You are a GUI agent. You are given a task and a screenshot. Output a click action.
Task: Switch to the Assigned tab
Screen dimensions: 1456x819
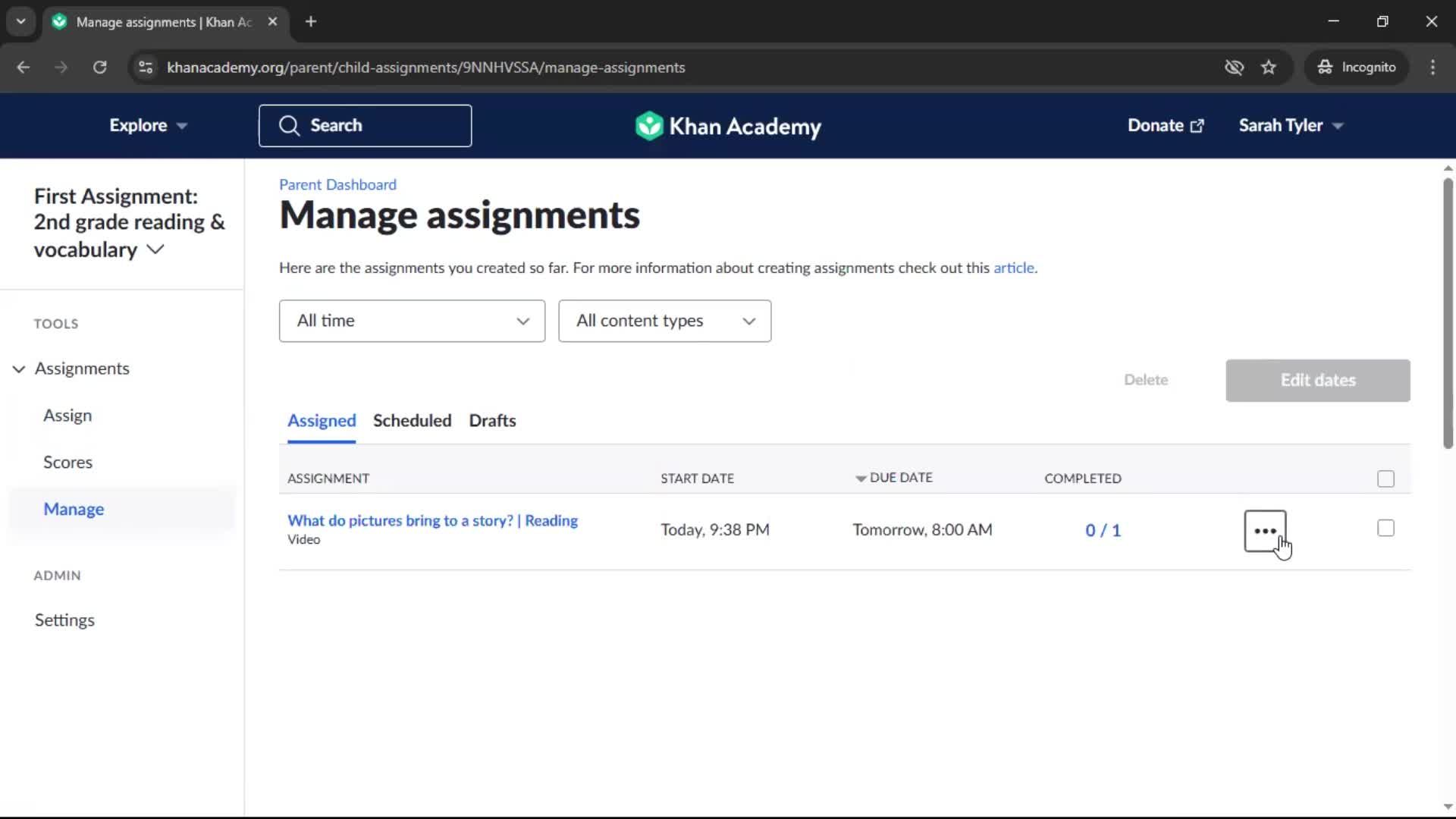click(322, 421)
